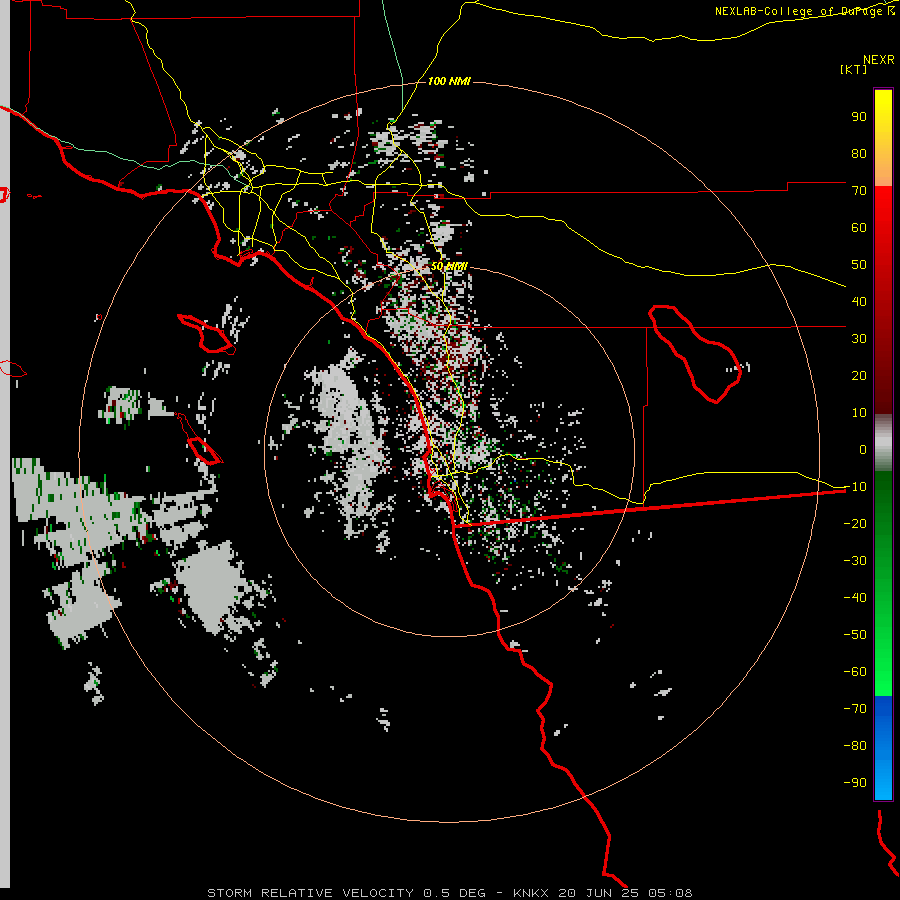Click the -40 value on the velocity scale
900x900 pixels.
coord(855,598)
